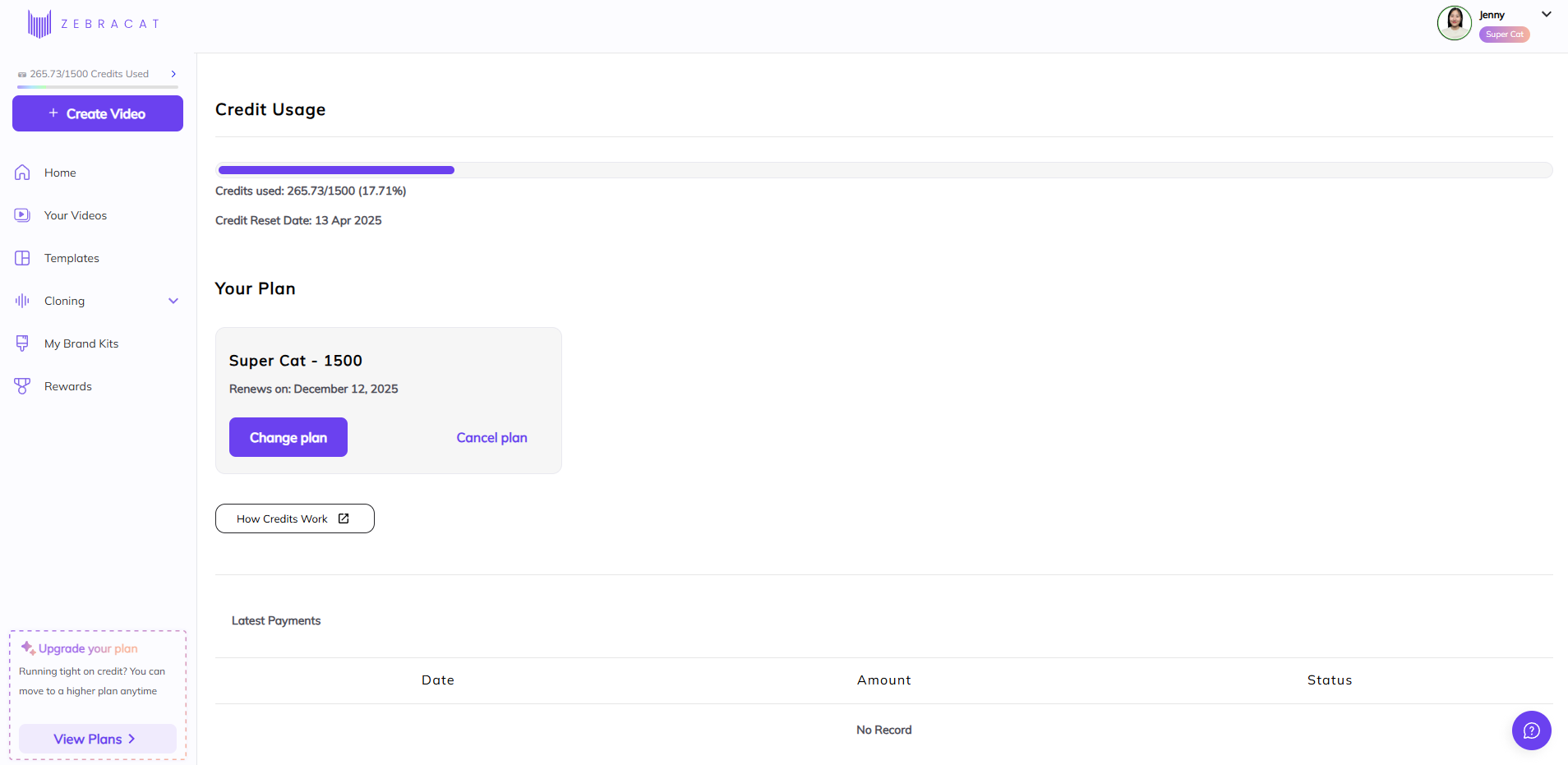This screenshot has height=765, width=1568.
Task: Click the Date column header
Action: point(438,680)
